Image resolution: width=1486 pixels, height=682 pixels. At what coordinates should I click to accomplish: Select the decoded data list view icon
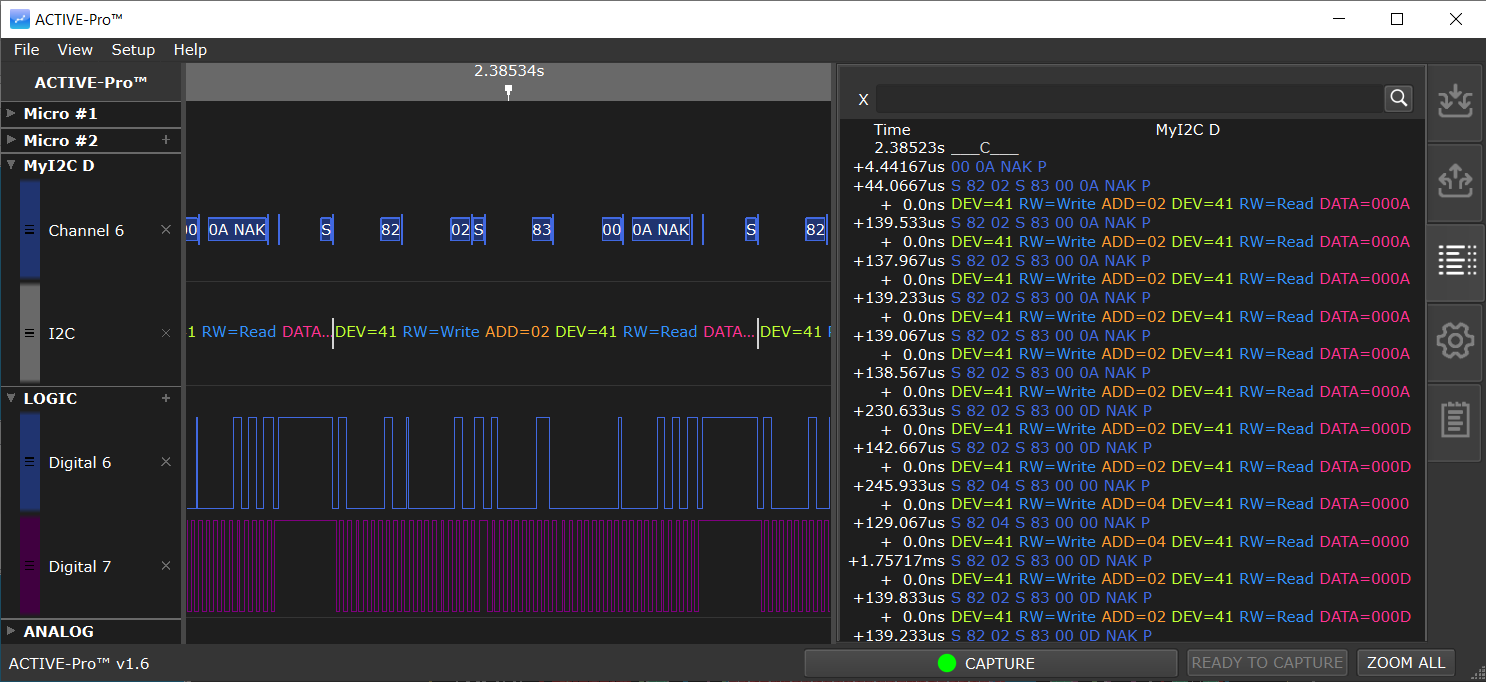coord(1455,261)
